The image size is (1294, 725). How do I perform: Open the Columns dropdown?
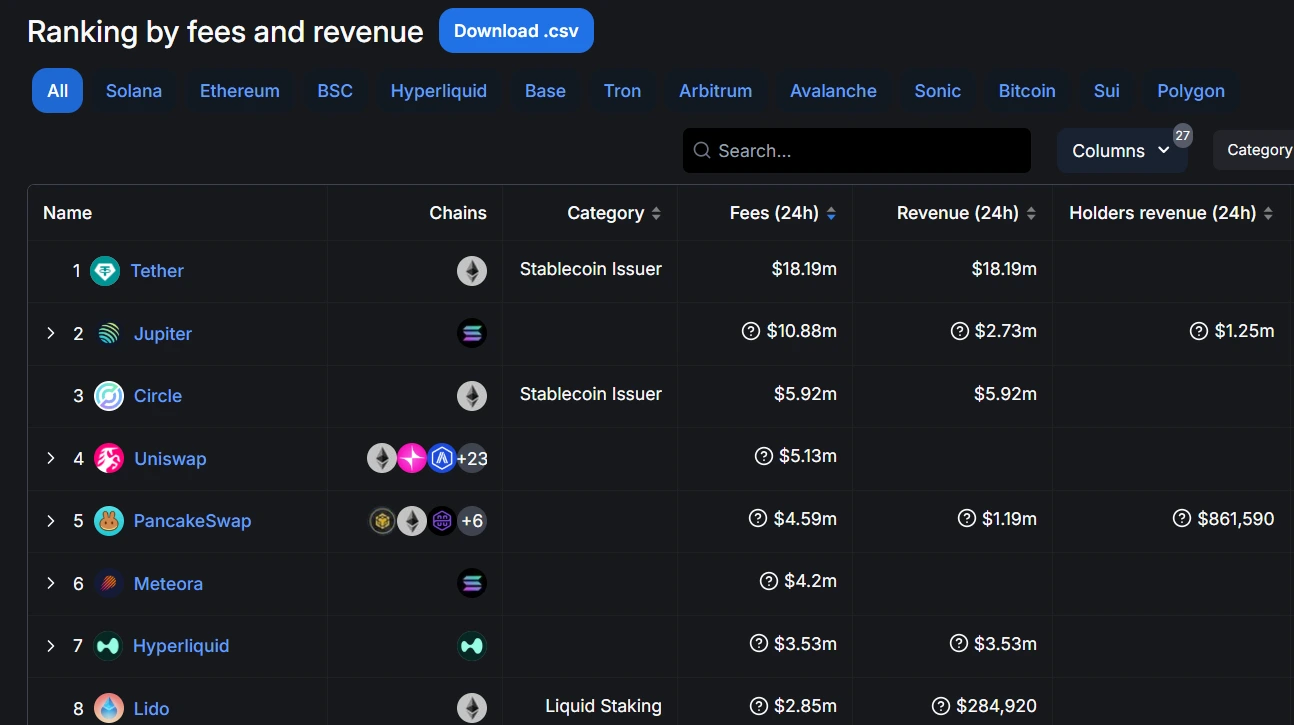[x=1122, y=151]
